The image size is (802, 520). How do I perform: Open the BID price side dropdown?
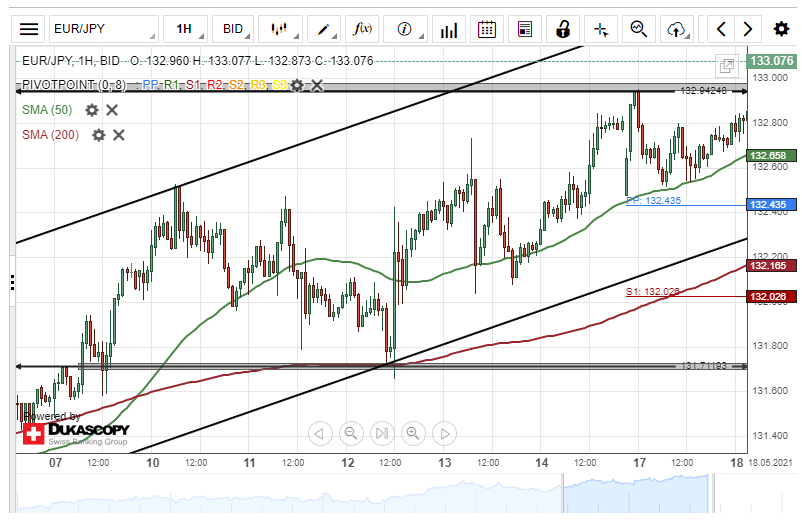coord(233,30)
